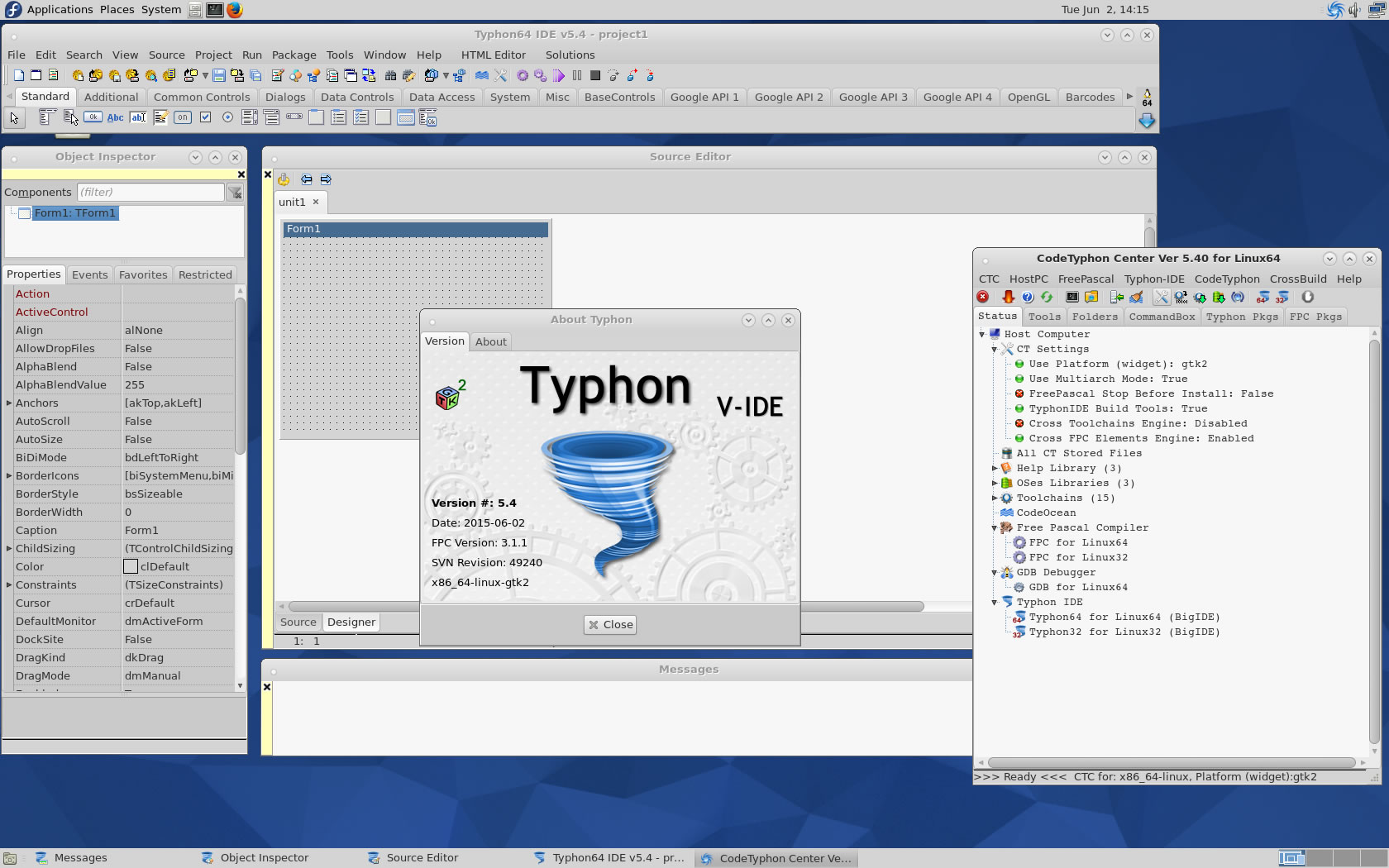Click the clDefault color swatch of Color property
The height and width of the screenshot is (868, 1389).
pyautogui.click(x=131, y=567)
